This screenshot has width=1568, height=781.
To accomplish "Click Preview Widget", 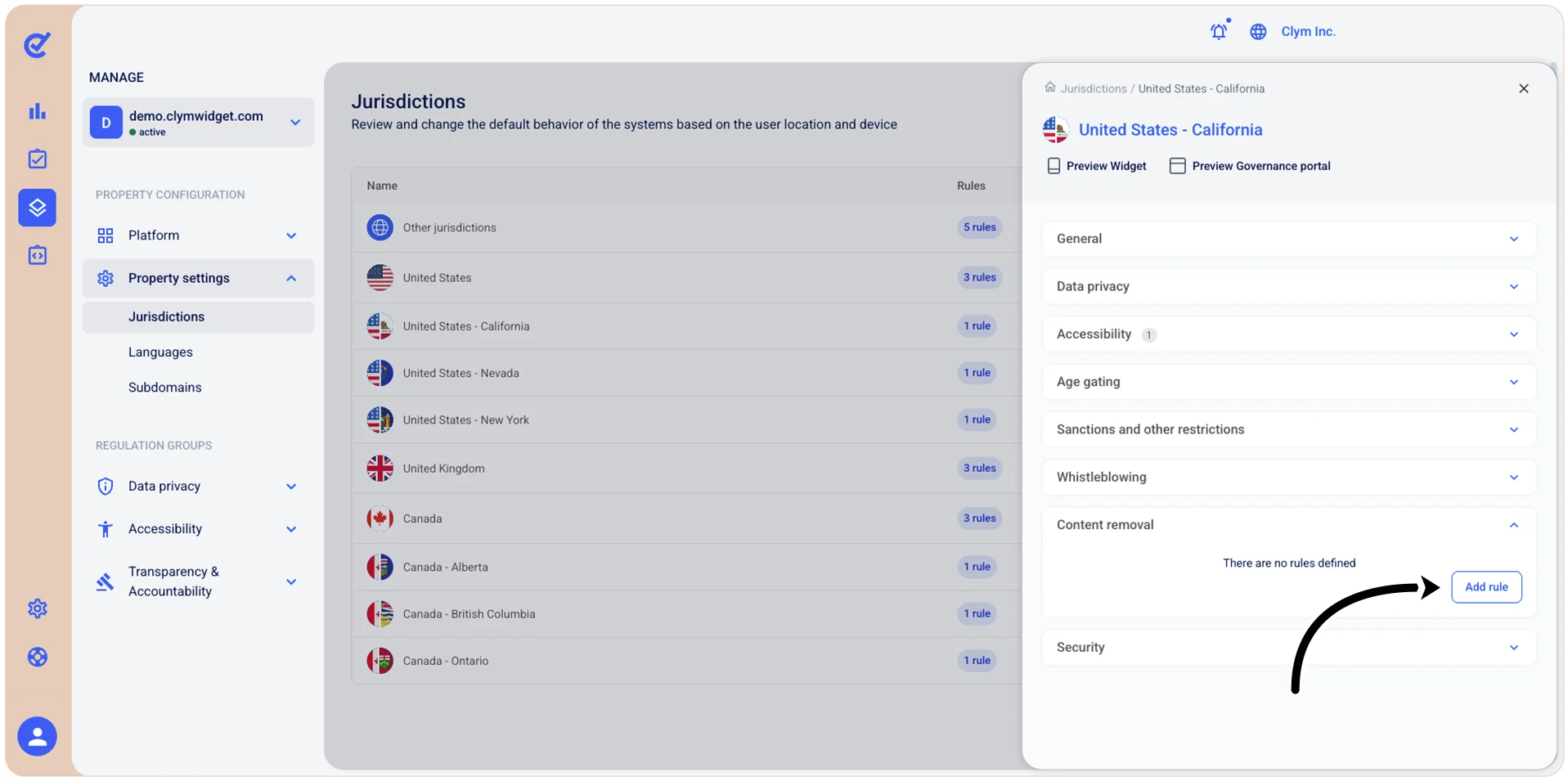I will 1097,166.
